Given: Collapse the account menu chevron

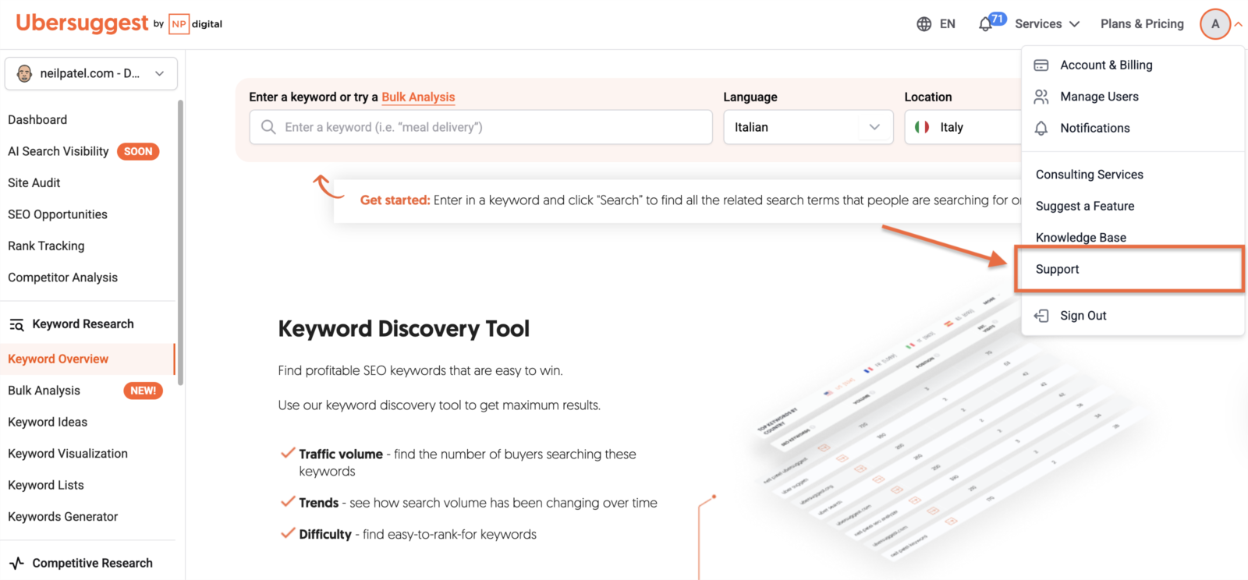Looking at the screenshot, I should 1238,24.
